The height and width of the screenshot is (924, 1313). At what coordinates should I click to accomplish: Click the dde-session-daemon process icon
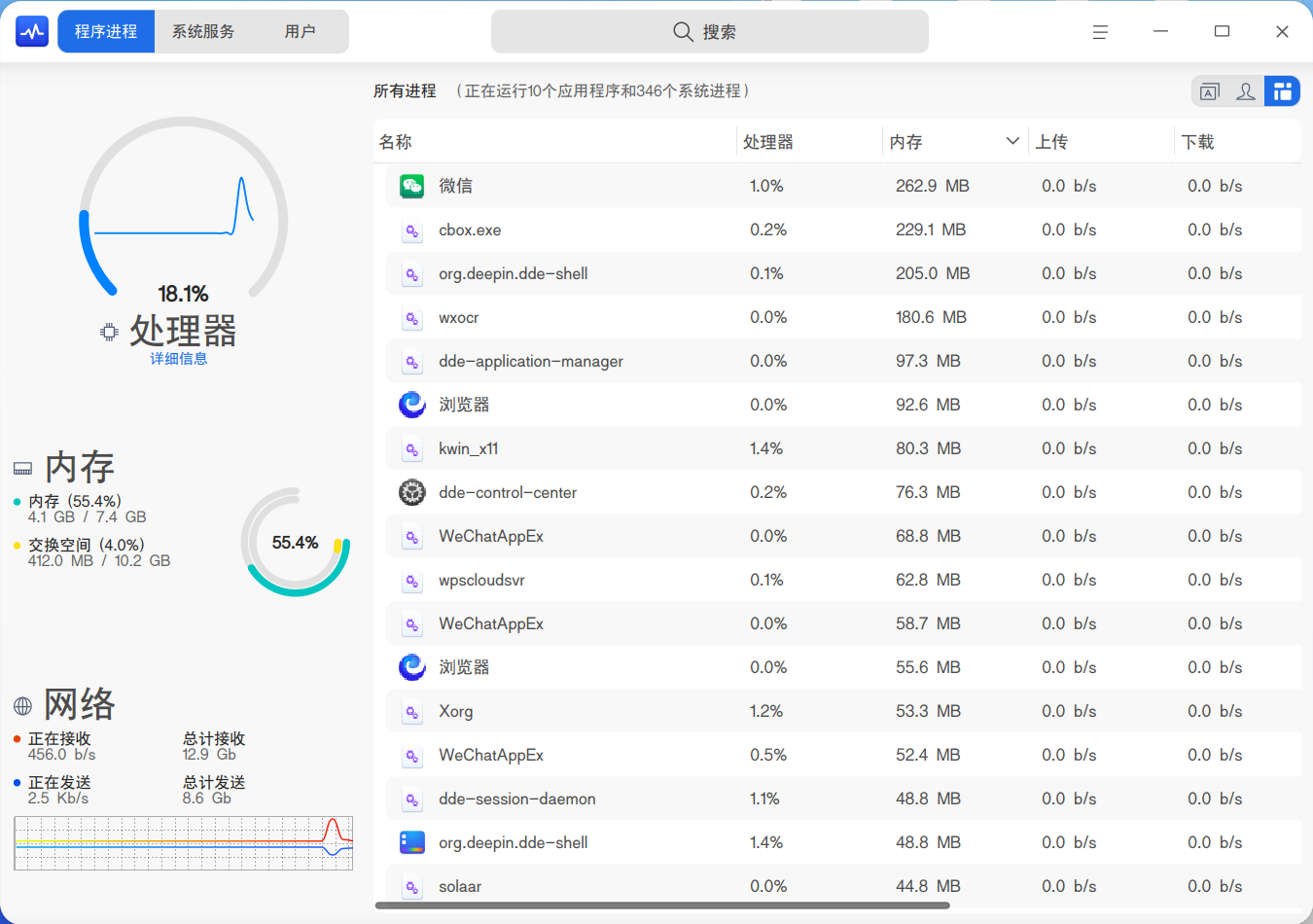click(412, 800)
